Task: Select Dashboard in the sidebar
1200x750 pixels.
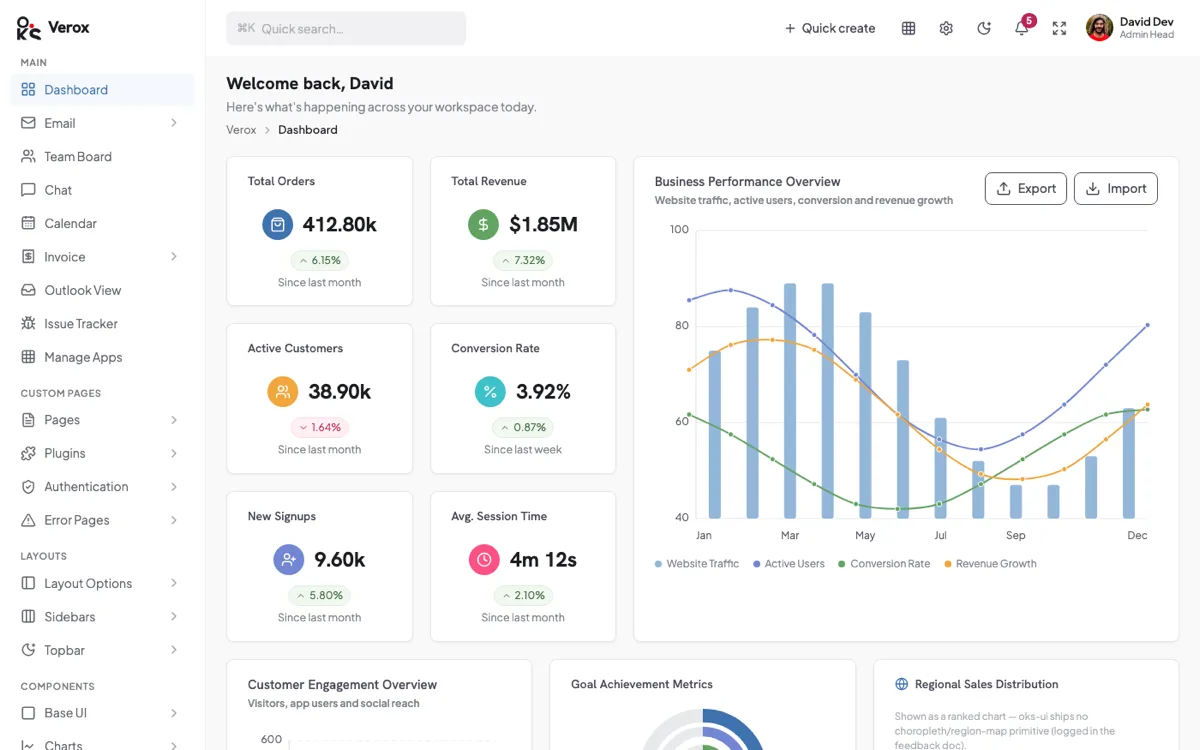Action: coord(102,90)
